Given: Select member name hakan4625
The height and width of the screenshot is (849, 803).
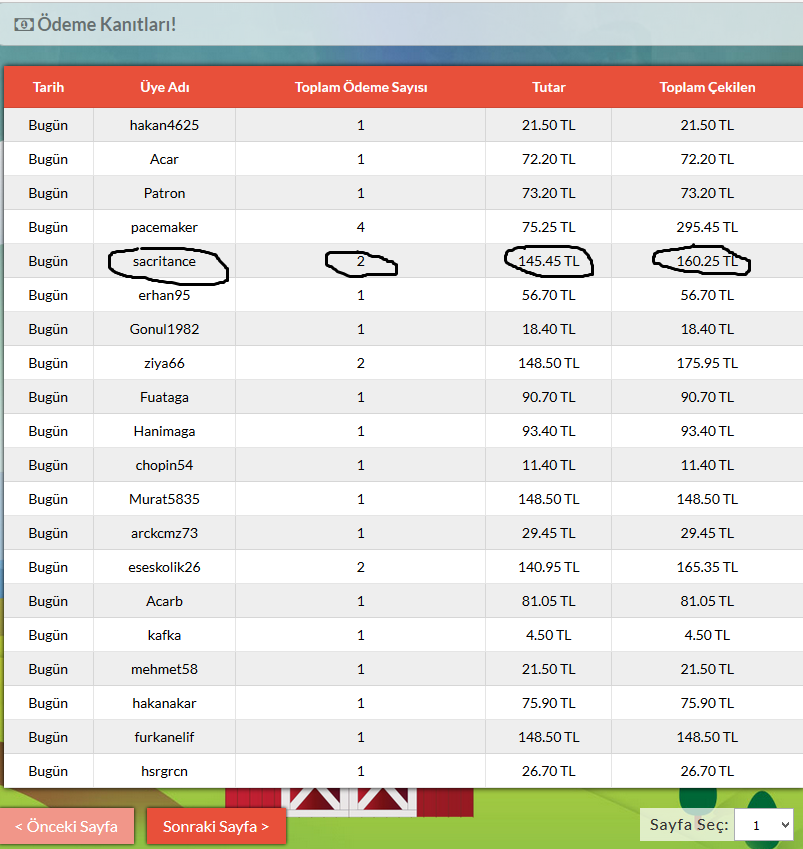Looking at the screenshot, I should (x=164, y=125).
